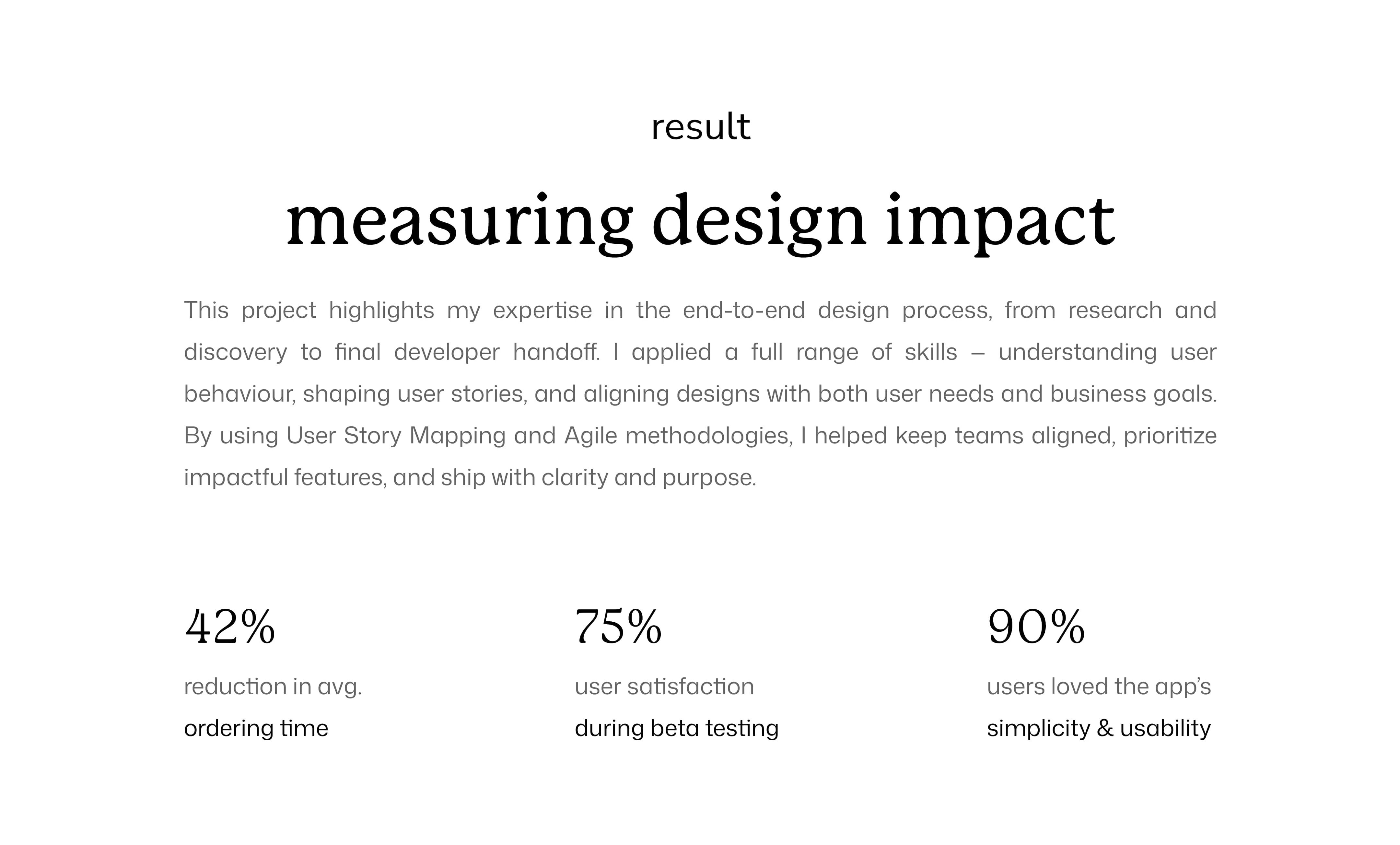Click the 90% statistic

[x=1036, y=627]
